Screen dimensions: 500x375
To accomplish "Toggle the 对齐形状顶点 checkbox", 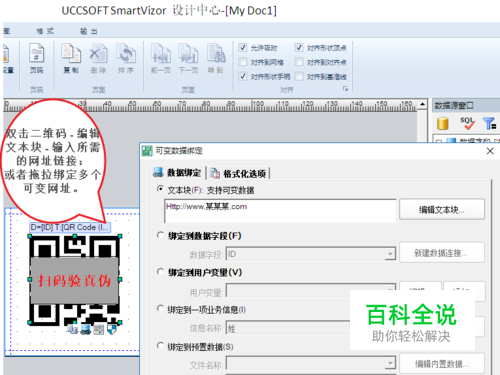I will [299, 48].
